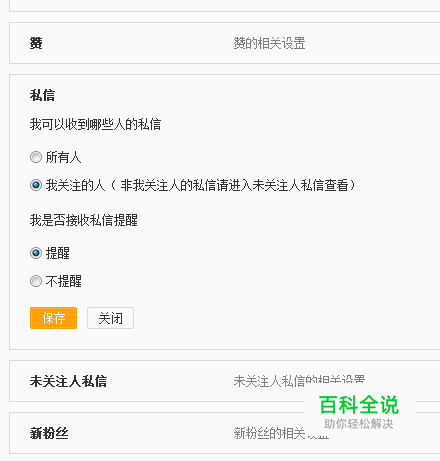Expand the 新粉丝 settings section
Screen dimensions: 440x461
(225, 433)
